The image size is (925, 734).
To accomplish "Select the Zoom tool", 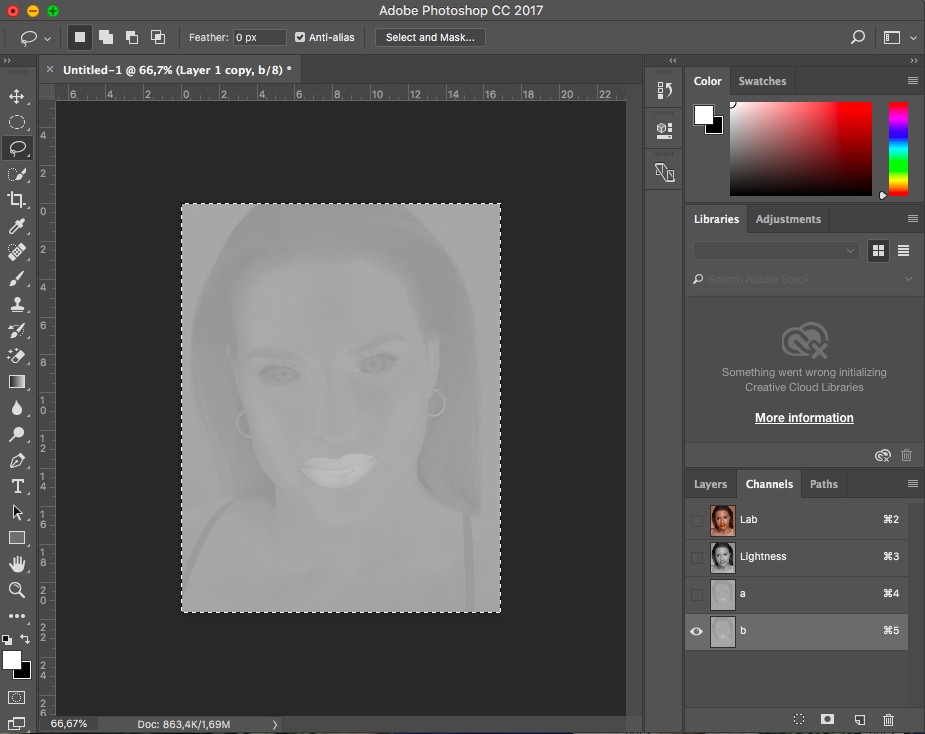I will tap(17, 589).
